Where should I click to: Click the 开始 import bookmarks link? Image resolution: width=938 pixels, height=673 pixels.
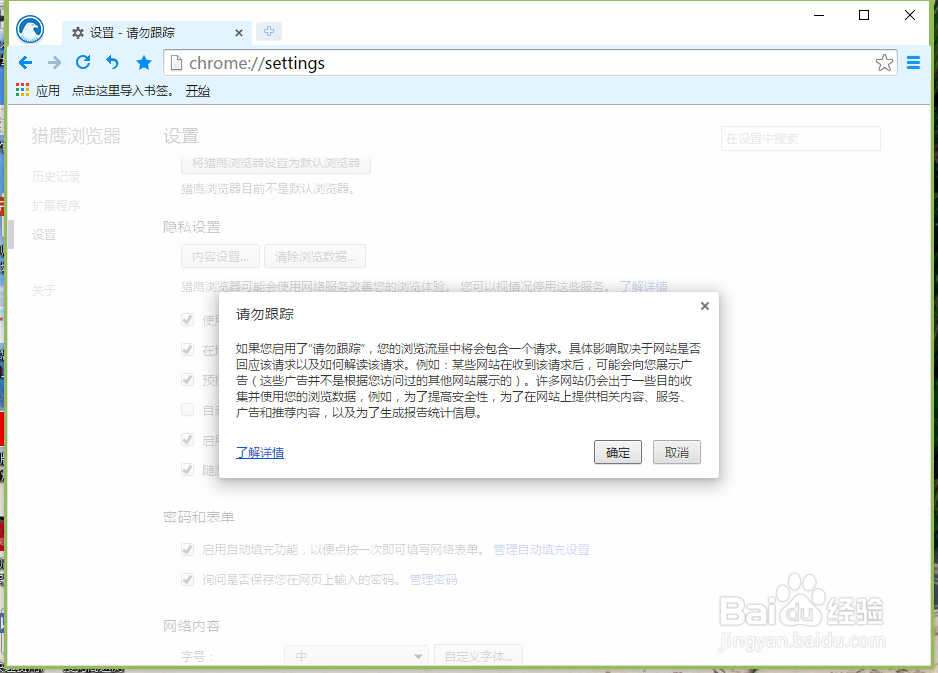pyautogui.click(x=197, y=91)
